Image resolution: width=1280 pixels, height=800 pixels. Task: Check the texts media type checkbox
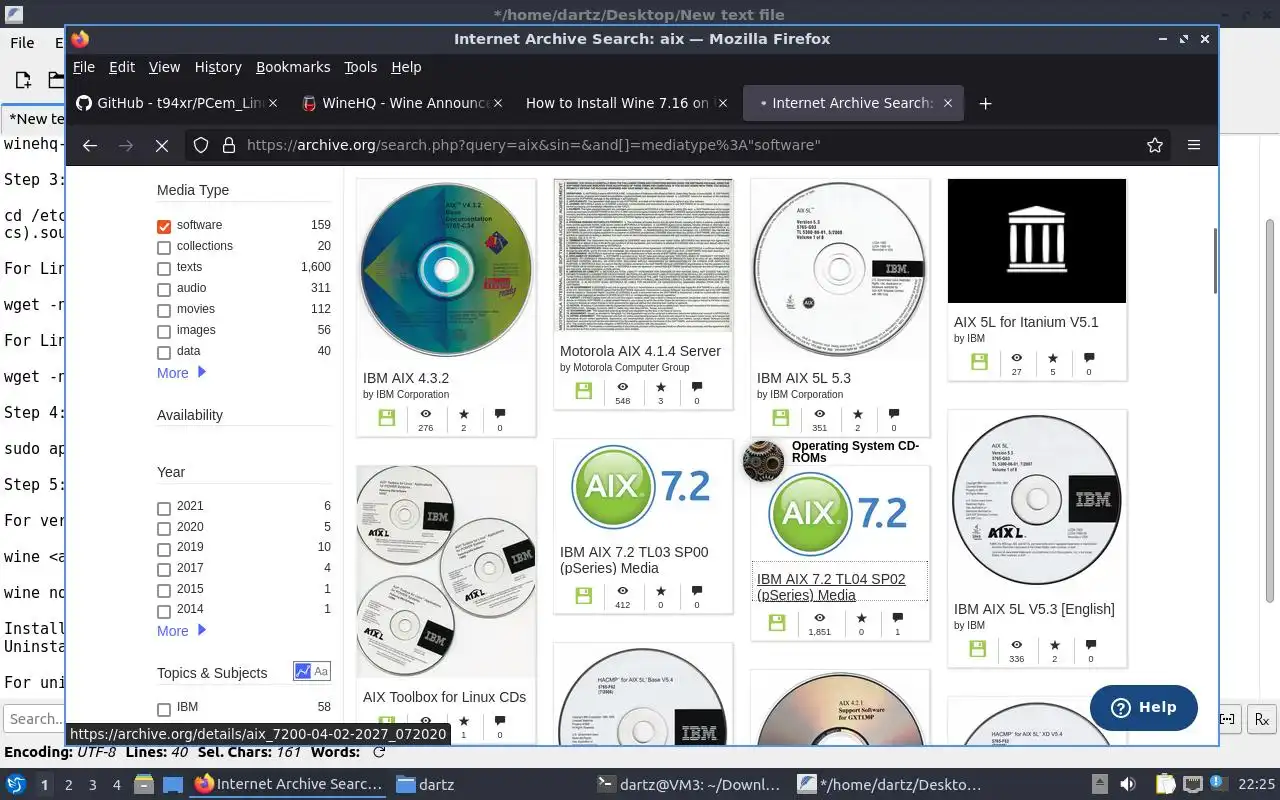click(164, 268)
